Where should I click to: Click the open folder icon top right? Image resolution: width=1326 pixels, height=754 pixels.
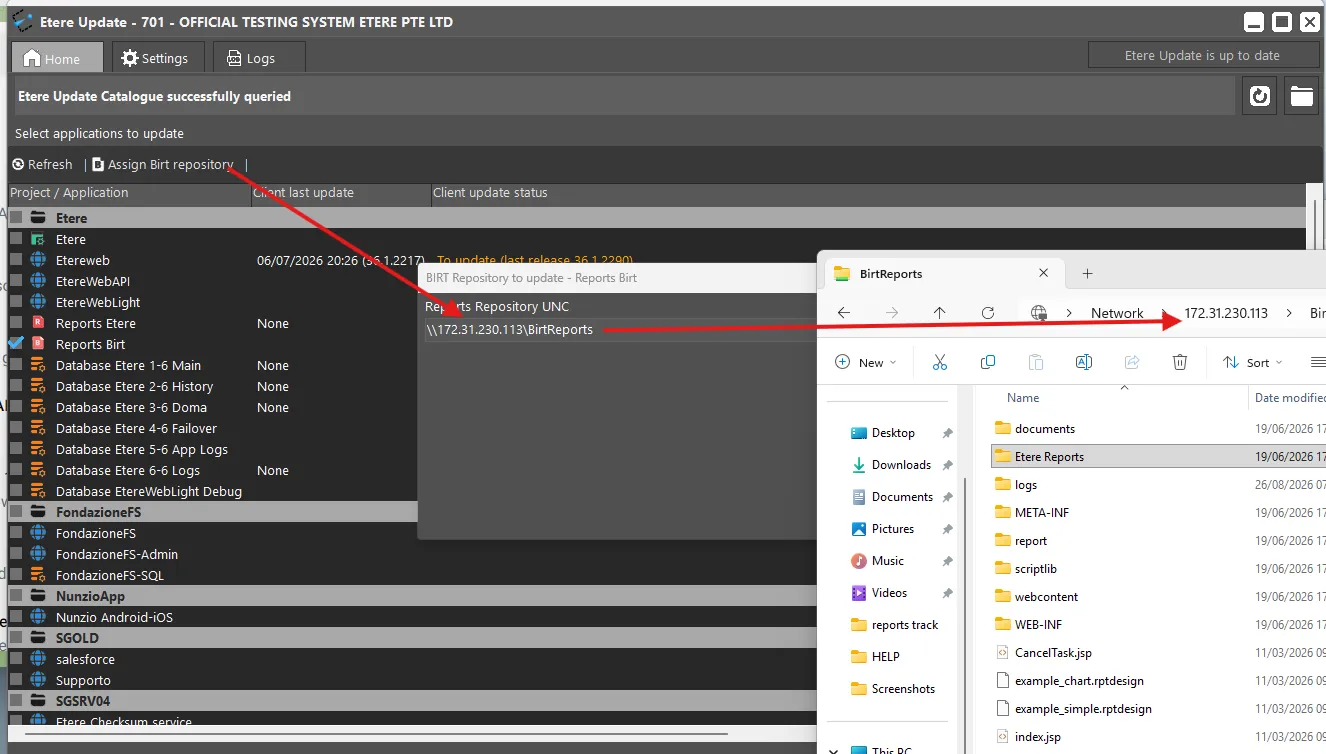point(1301,96)
